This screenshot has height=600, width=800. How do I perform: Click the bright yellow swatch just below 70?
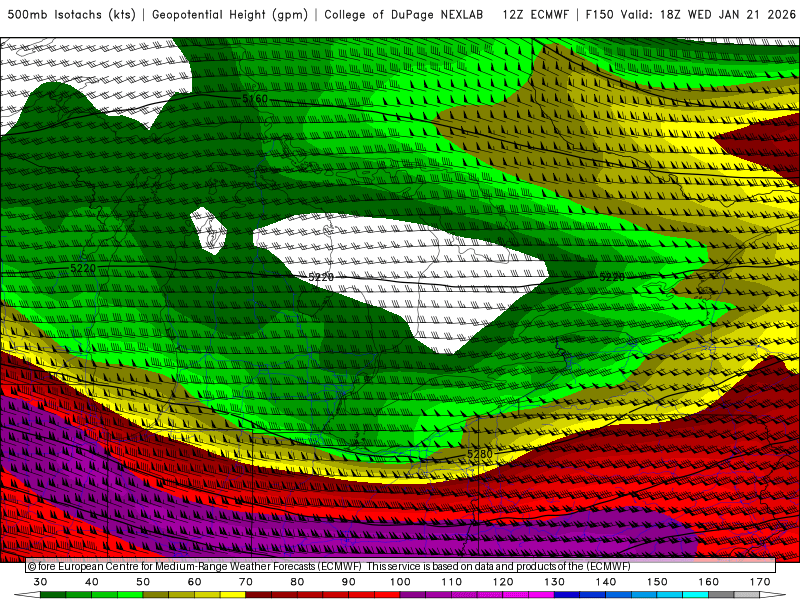point(233,595)
